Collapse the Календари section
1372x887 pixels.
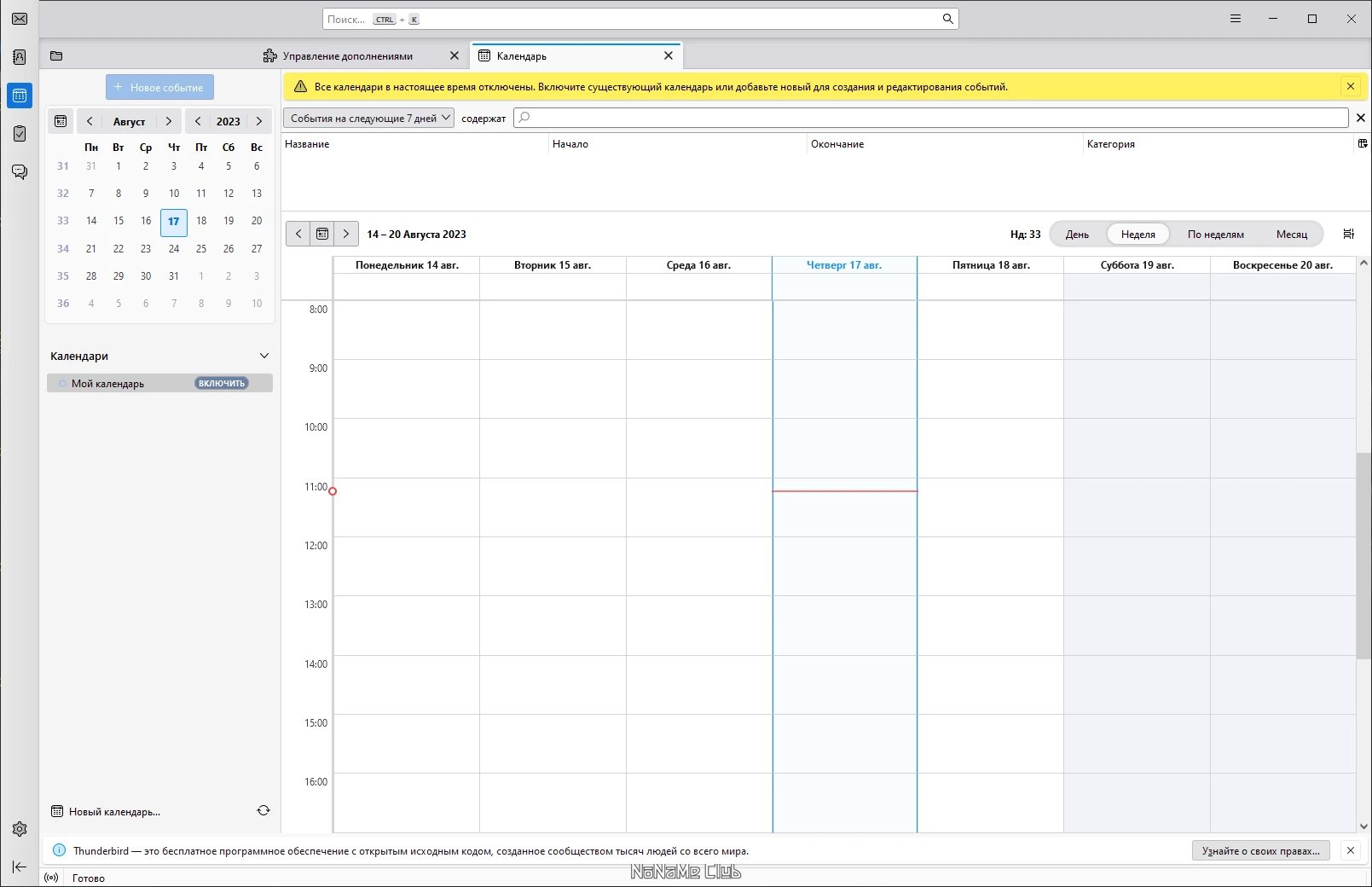click(264, 356)
